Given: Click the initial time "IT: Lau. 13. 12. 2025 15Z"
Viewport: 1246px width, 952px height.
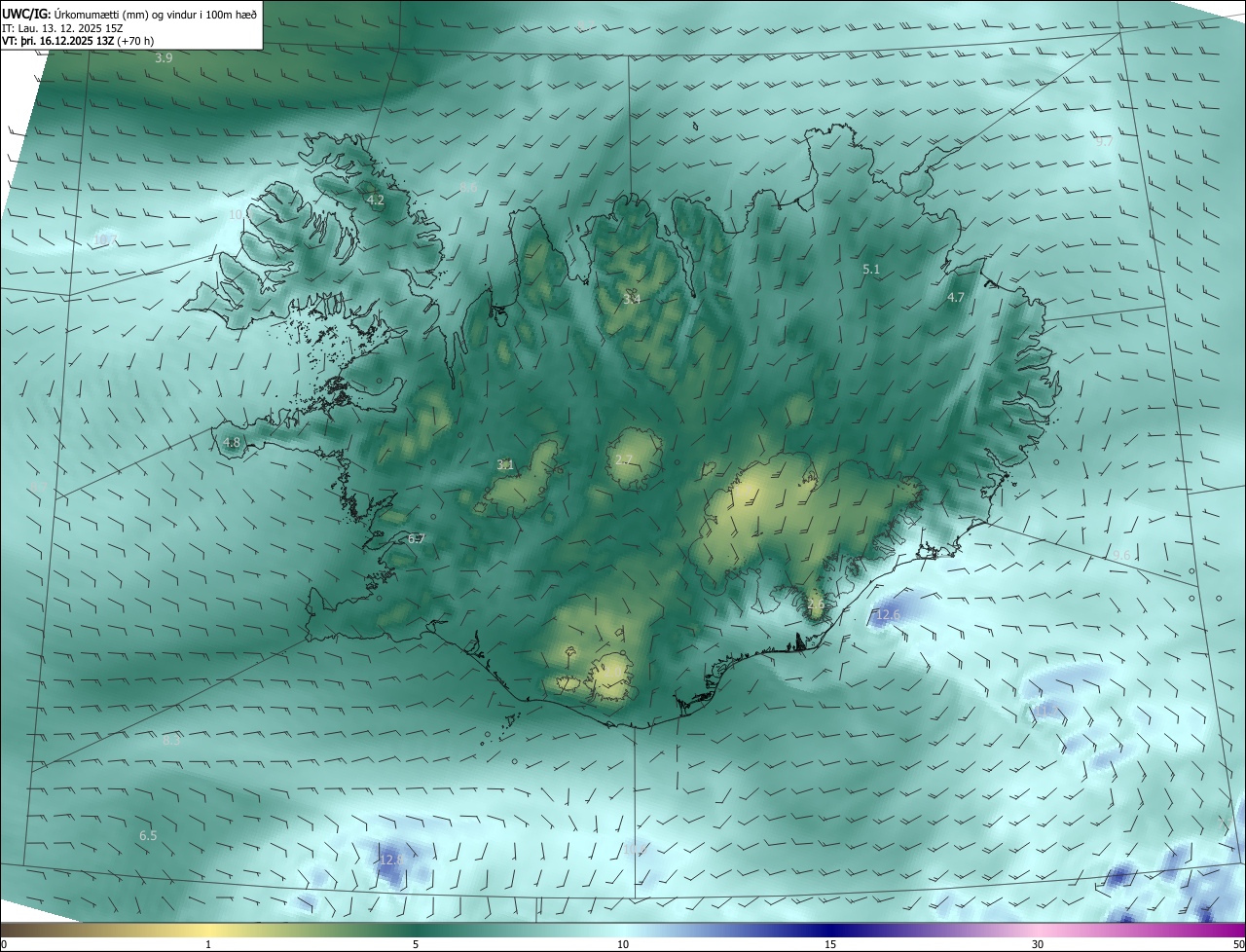Looking at the screenshot, I should (x=61, y=28).
